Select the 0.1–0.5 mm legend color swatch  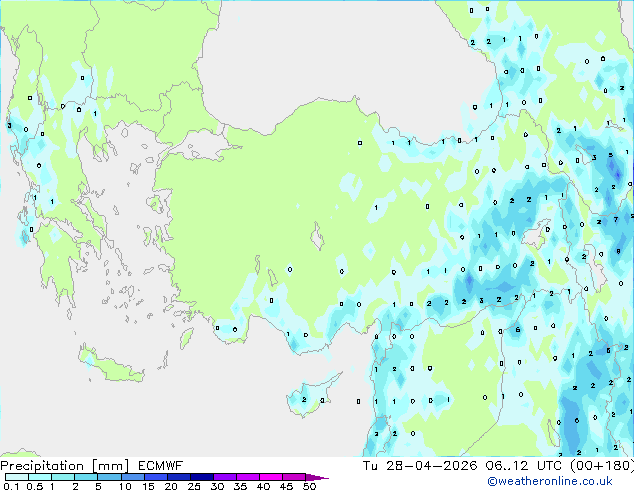coord(17,477)
